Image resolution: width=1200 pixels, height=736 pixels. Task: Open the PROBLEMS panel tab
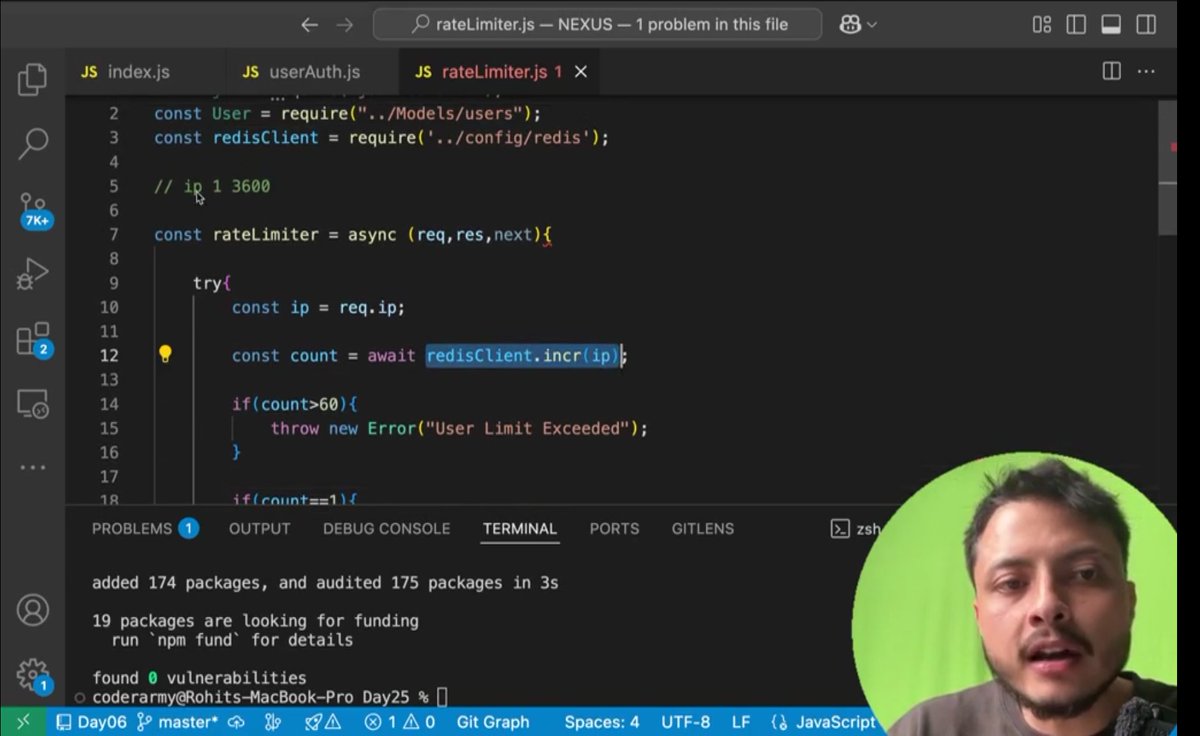144,528
